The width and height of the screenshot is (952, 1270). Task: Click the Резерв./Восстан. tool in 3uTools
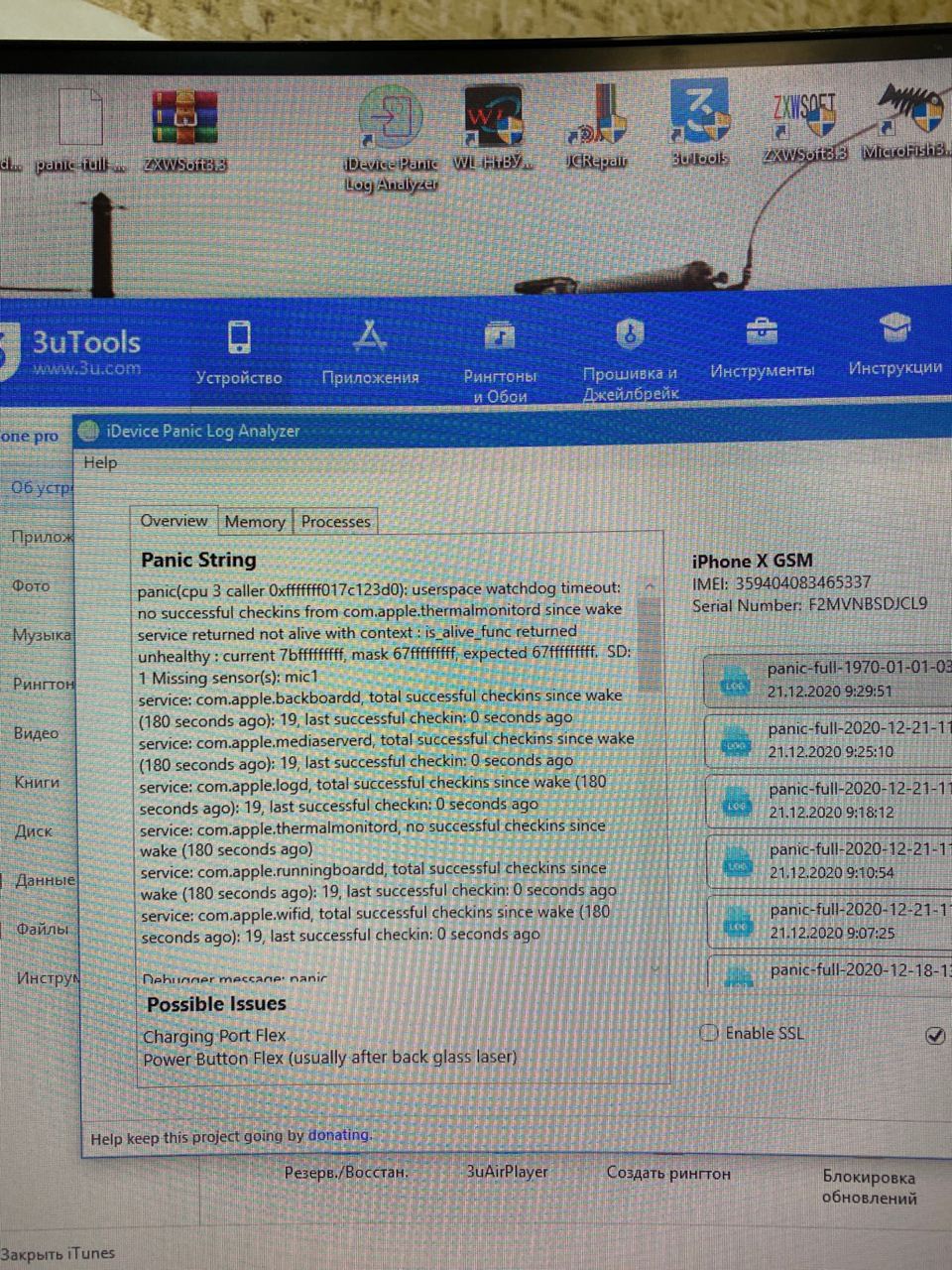[x=346, y=1172]
